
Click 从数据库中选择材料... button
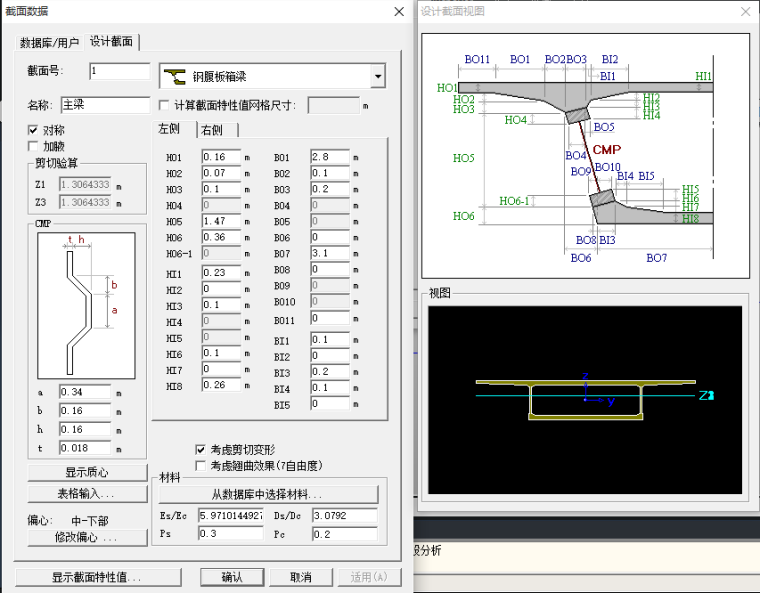click(267, 495)
